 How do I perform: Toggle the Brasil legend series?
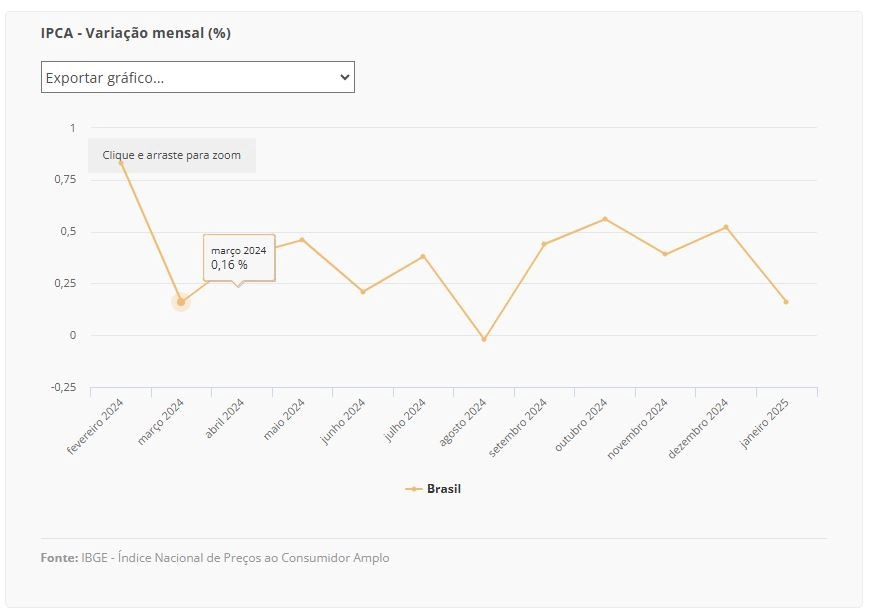[433, 489]
